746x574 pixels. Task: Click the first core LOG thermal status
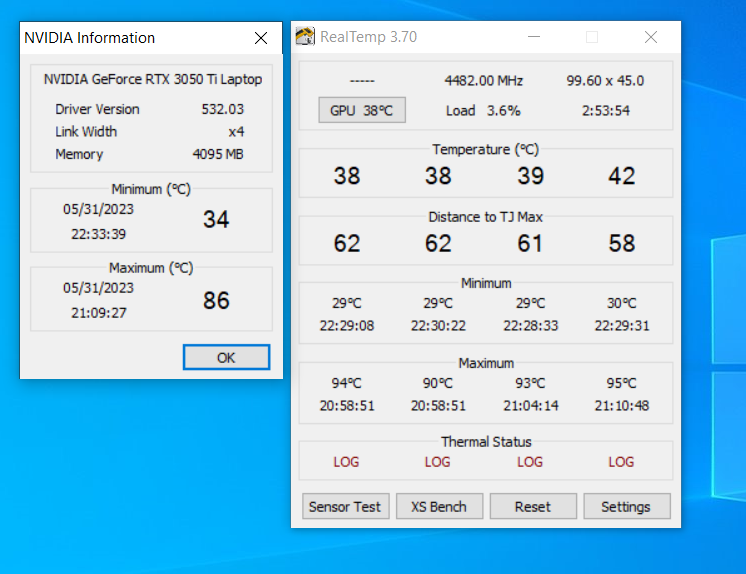(x=346, y=462)
